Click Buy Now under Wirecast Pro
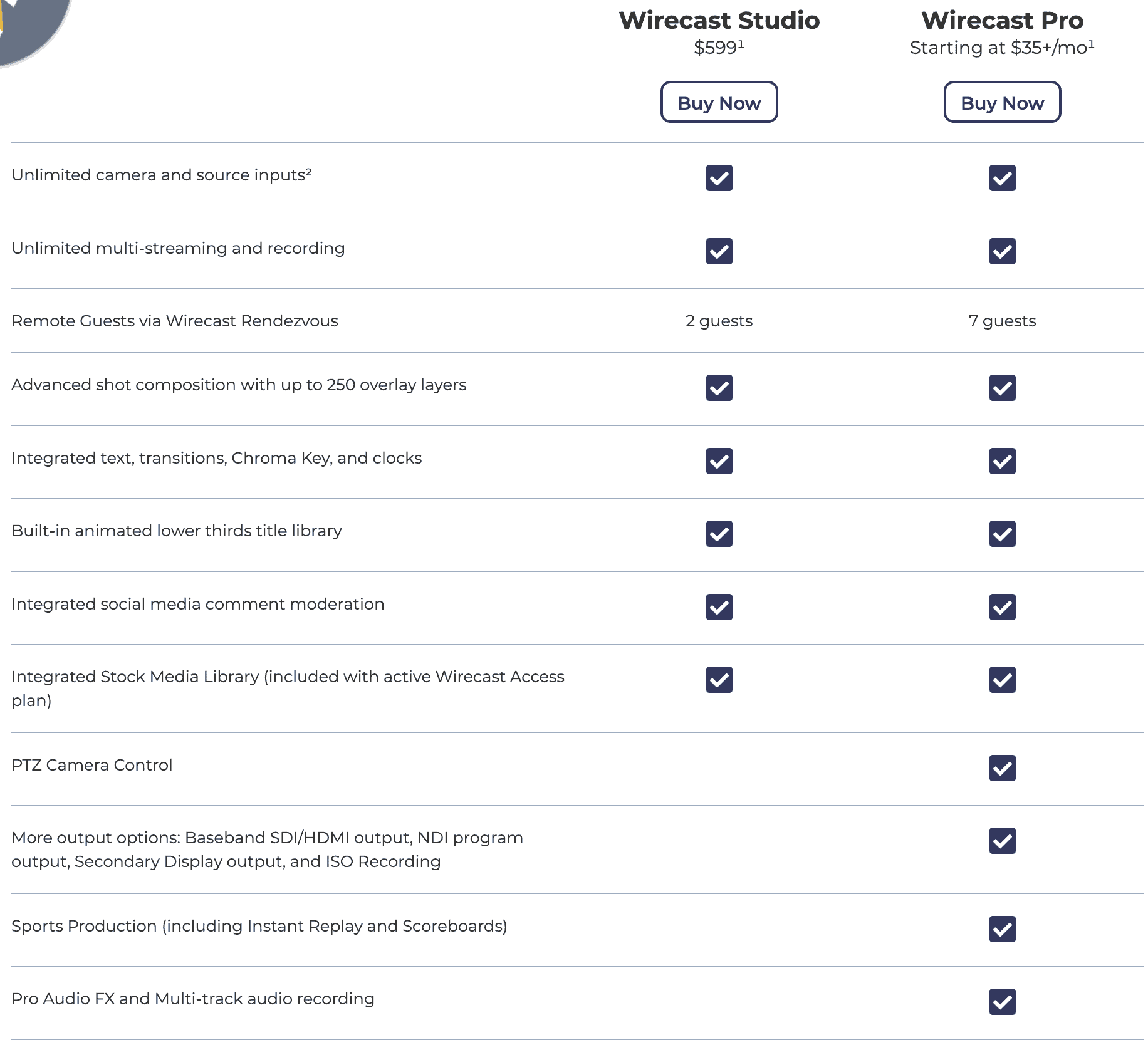 click(x=1001, y=102)
